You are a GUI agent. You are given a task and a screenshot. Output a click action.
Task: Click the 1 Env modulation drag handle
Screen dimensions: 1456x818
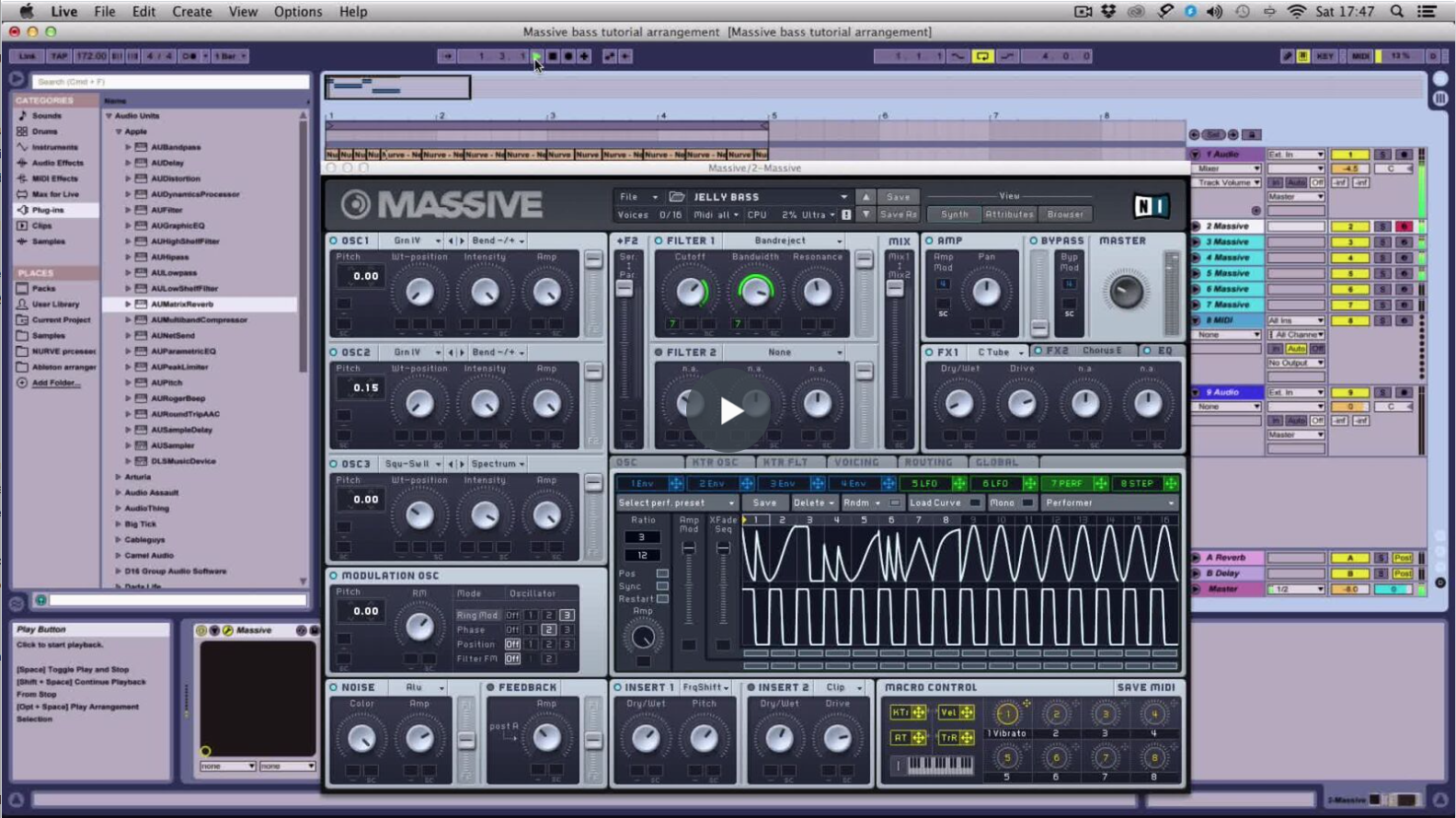click(x=675, y=483)
